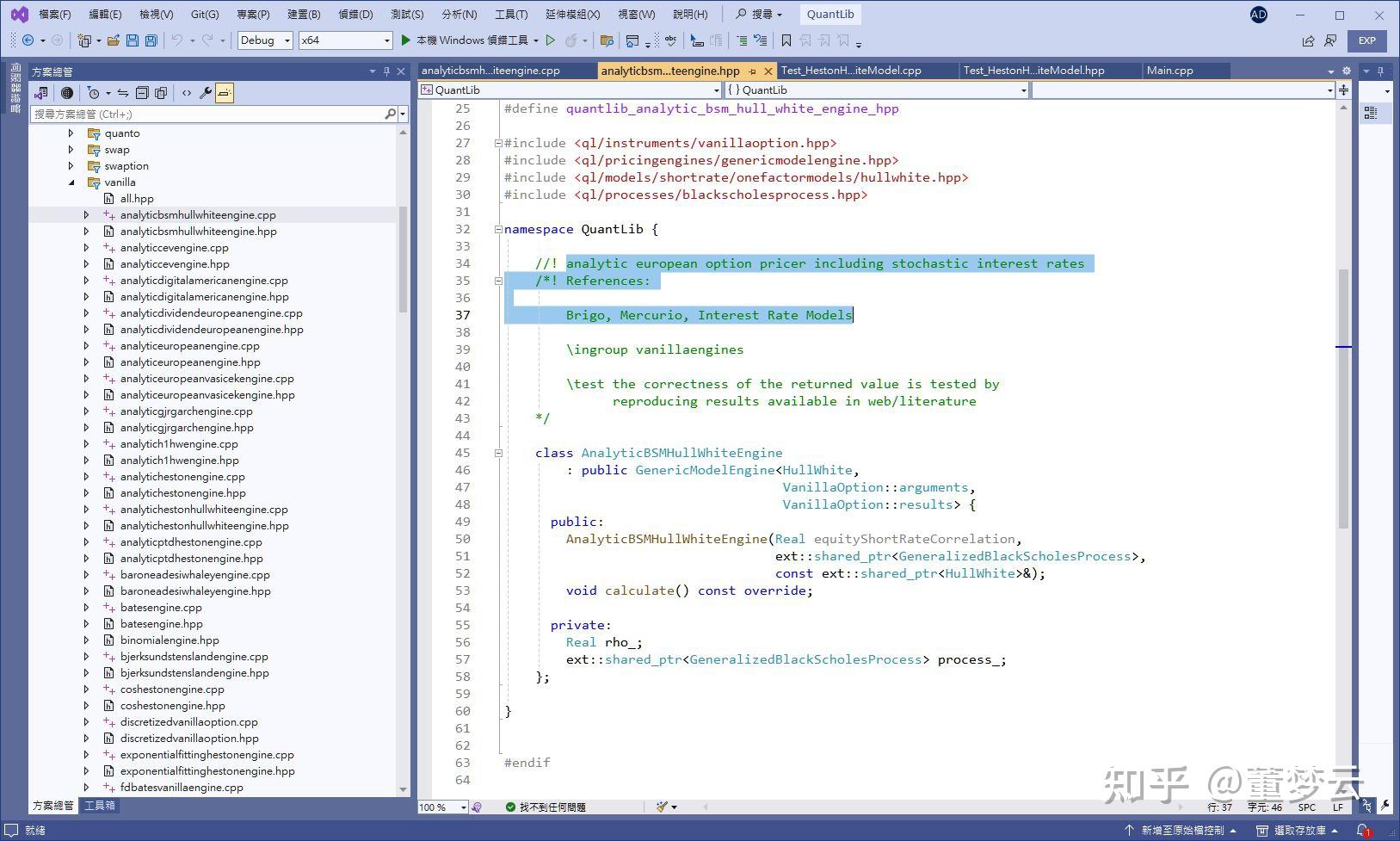Click Collapse All in Solution Explorer toolbar
The height and width of the screenshot is (841, 1400).
[x=142, y=93]
